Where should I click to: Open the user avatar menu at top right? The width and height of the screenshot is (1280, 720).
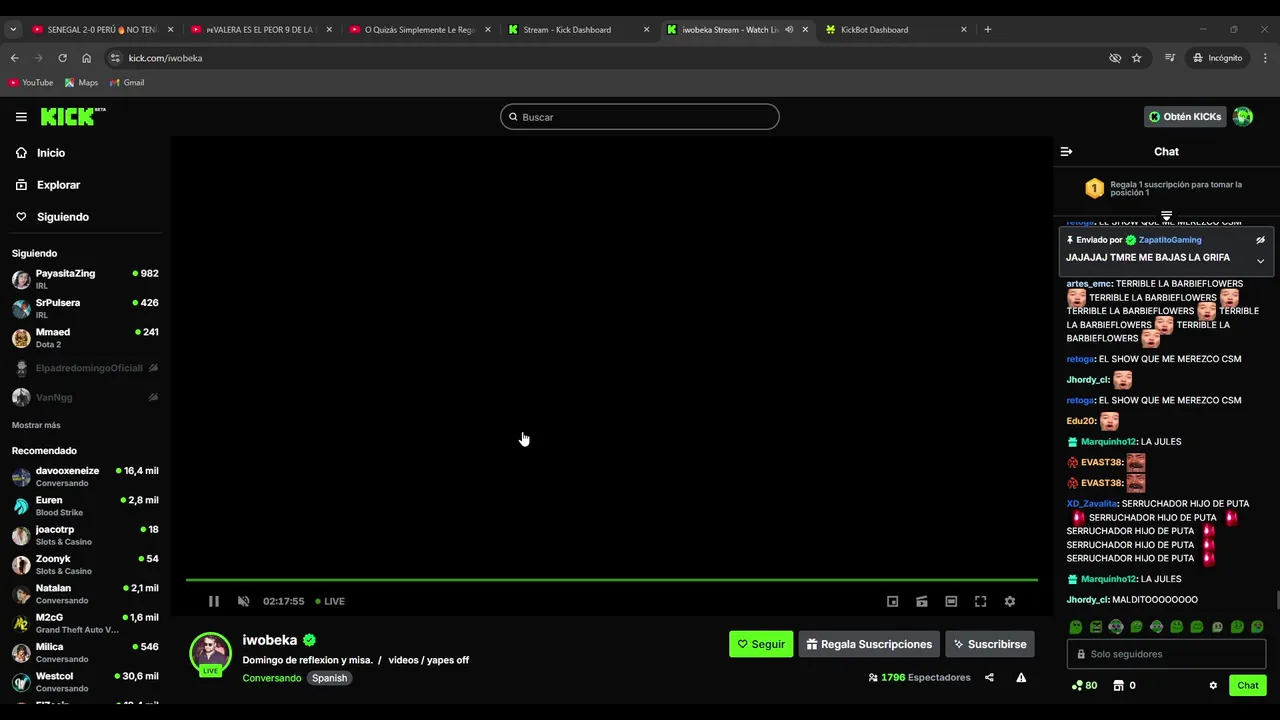1243,117
